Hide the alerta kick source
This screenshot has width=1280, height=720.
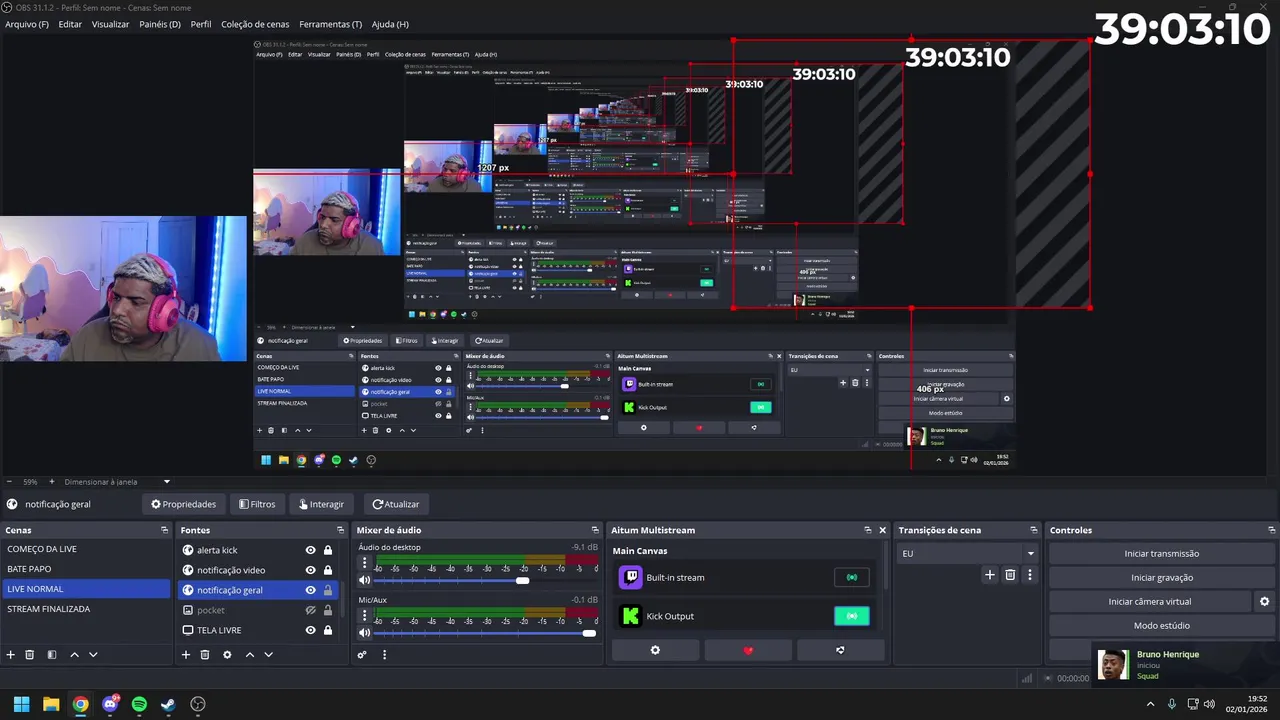click(x=310, y=550)
